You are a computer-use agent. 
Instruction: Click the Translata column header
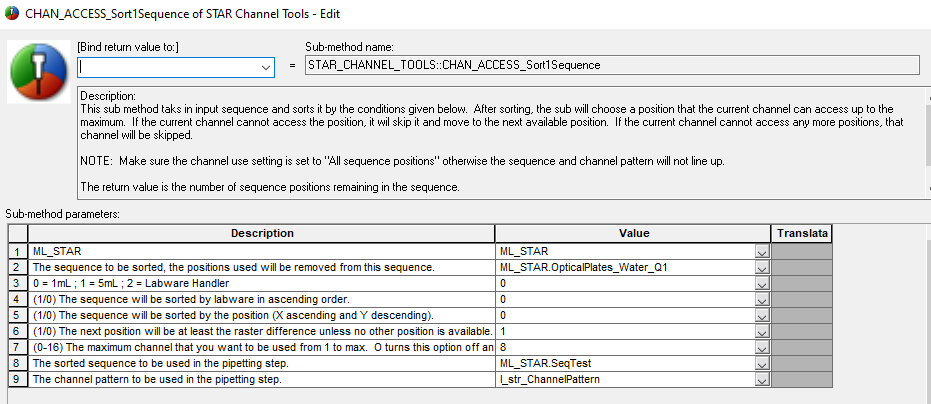click(802, 234)
